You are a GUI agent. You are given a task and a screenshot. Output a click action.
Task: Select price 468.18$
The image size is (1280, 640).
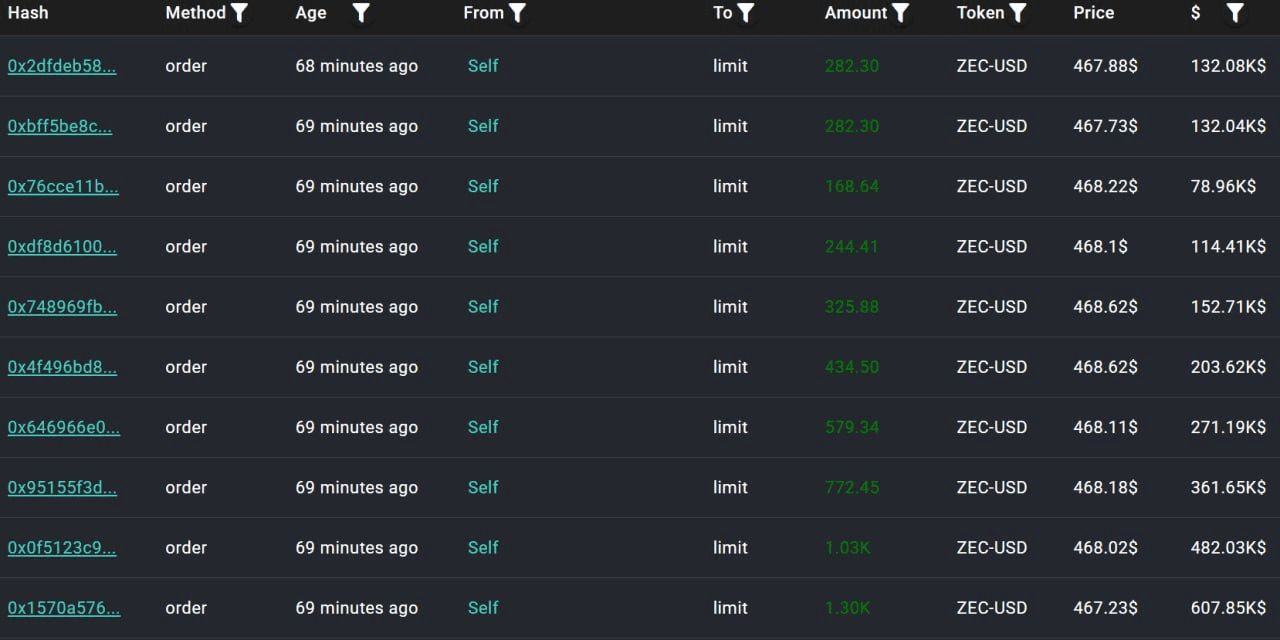click(1105, 487)
